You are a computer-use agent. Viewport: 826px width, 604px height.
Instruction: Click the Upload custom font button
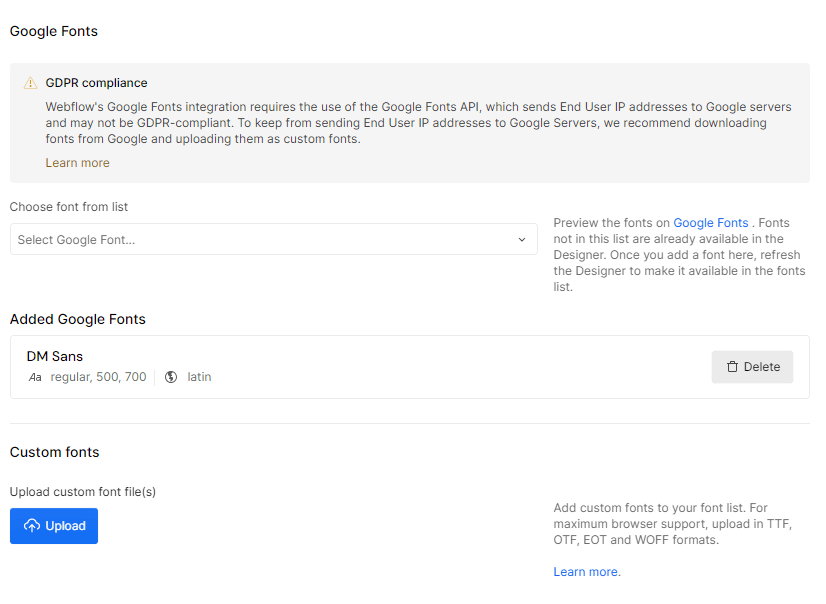point(54,526)
